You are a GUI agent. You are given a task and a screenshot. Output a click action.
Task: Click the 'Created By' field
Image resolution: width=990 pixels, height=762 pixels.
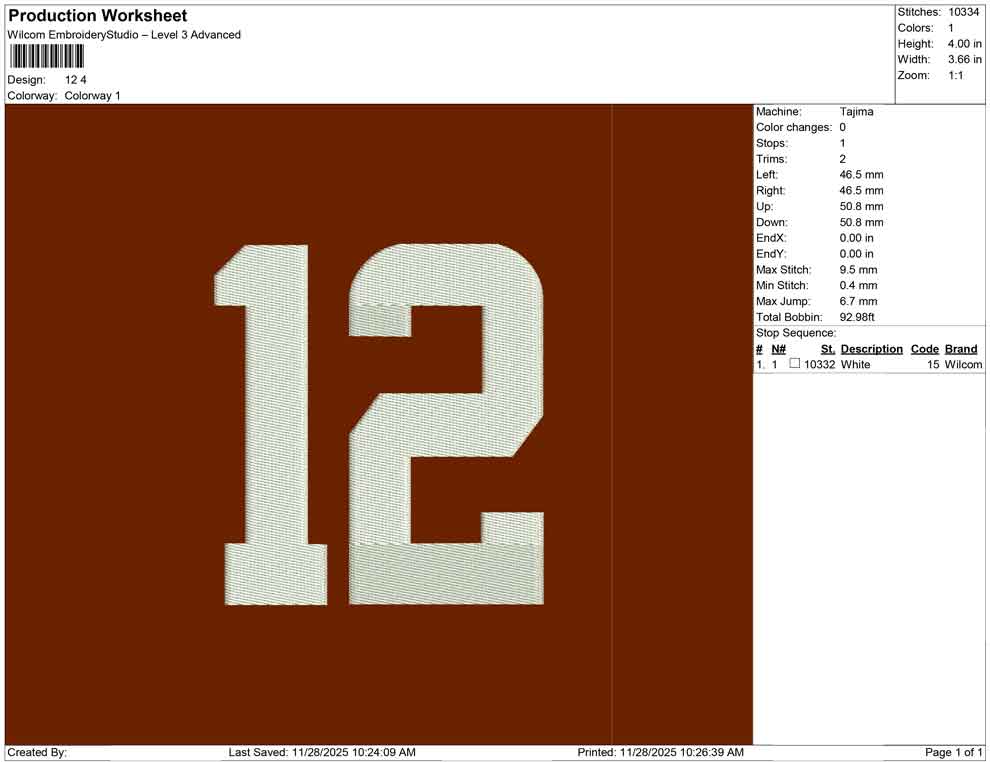pos(36,751)
